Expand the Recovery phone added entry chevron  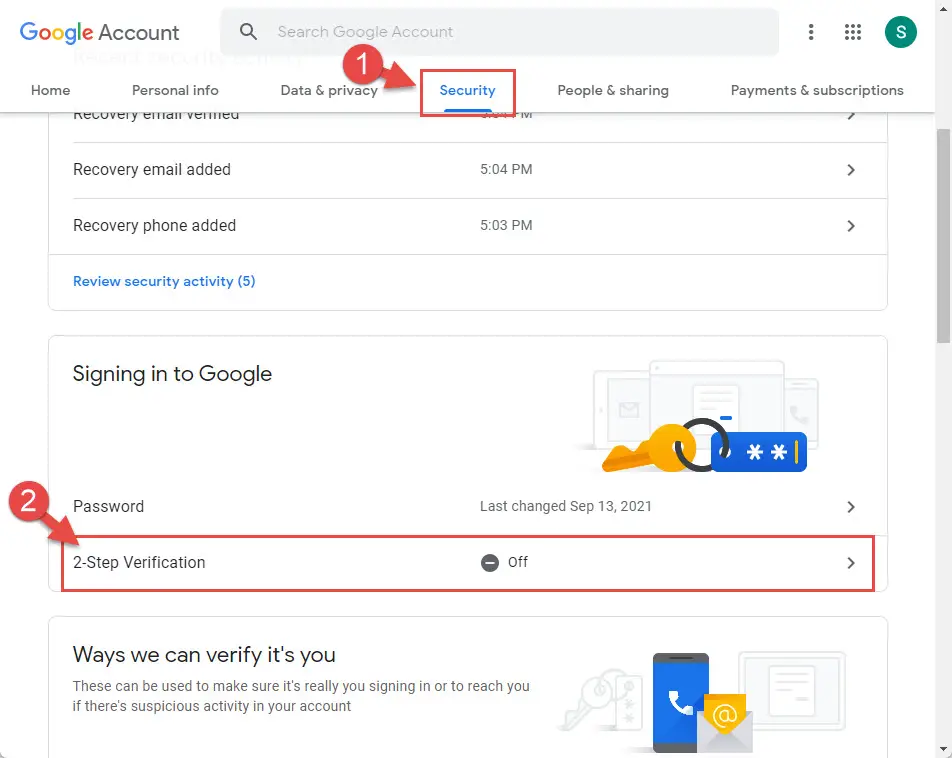coord(851,226)
